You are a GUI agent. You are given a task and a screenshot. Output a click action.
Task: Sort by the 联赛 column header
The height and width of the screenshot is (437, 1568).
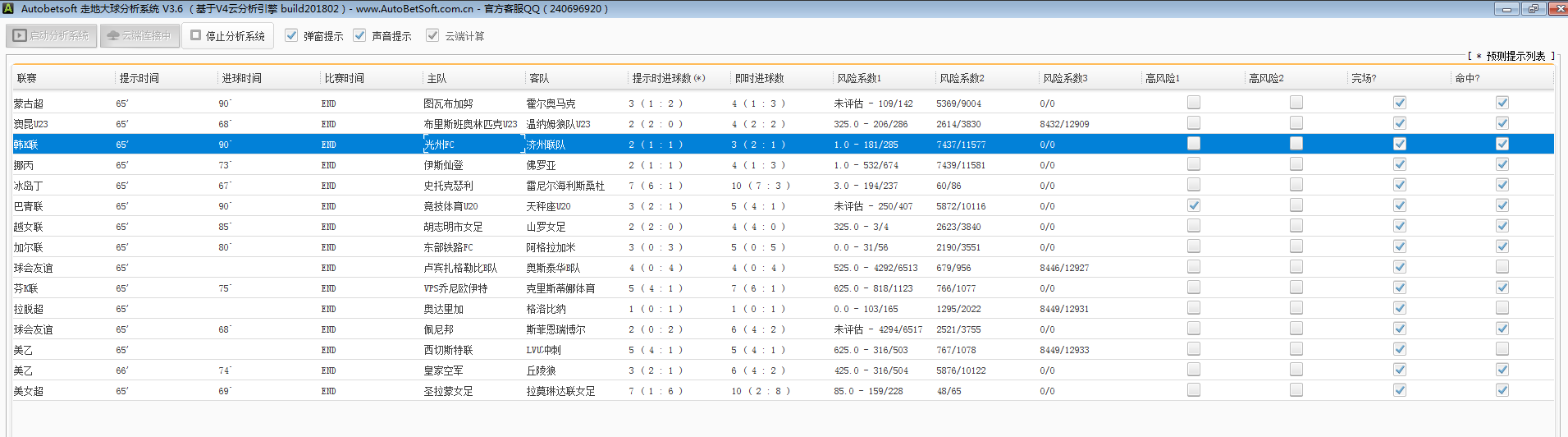click(27, 78)
